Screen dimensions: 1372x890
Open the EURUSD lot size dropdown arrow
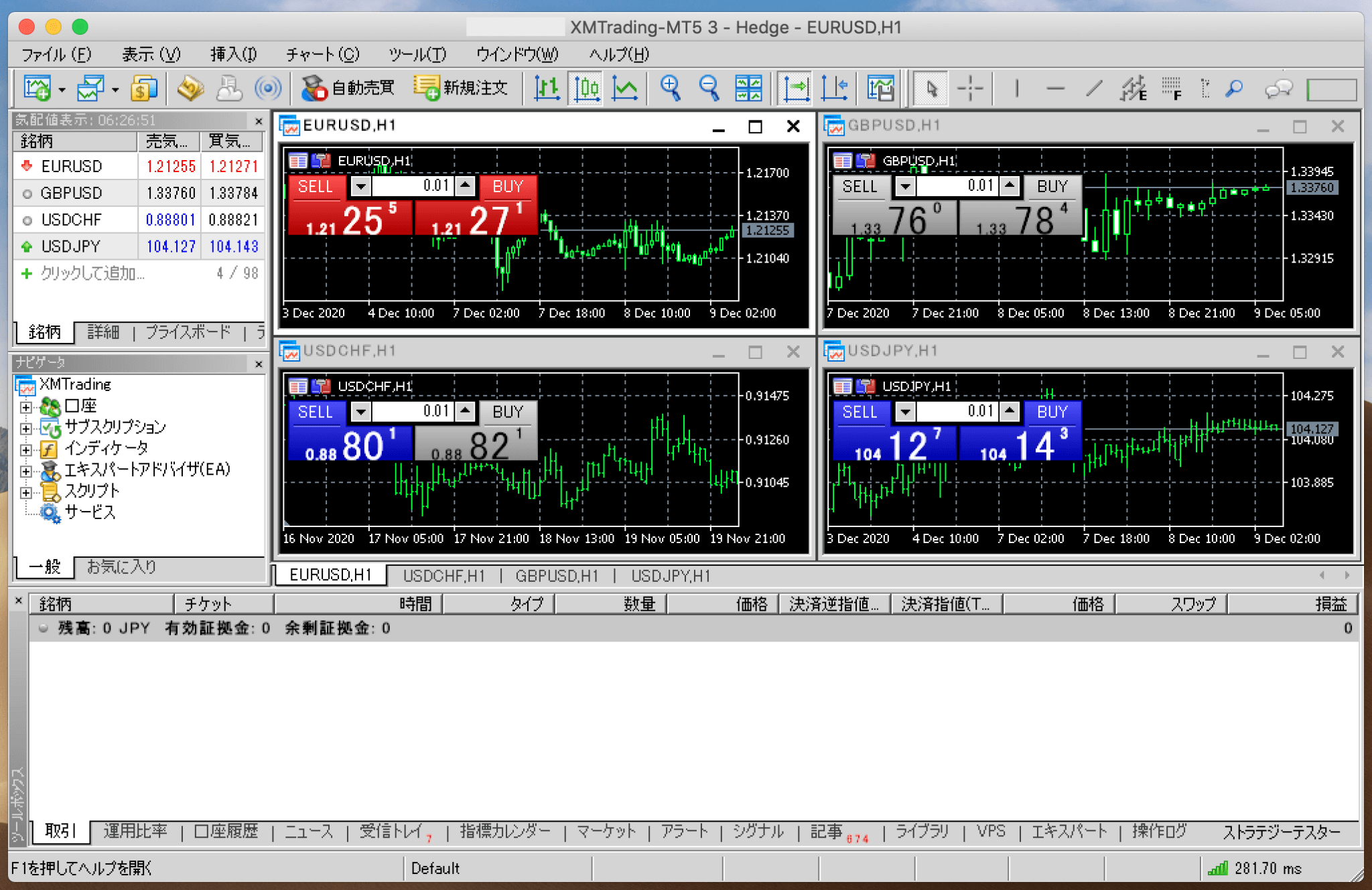tap(360, 186)
